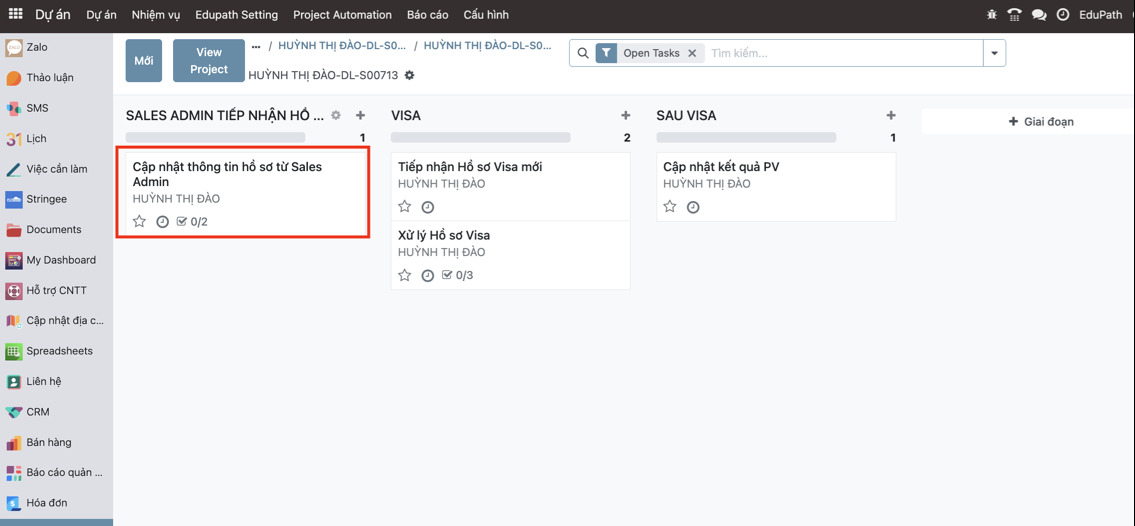Open activities clock icon in top bar
This screenshot has height=526, width=1135.
tap(1063, 14)
